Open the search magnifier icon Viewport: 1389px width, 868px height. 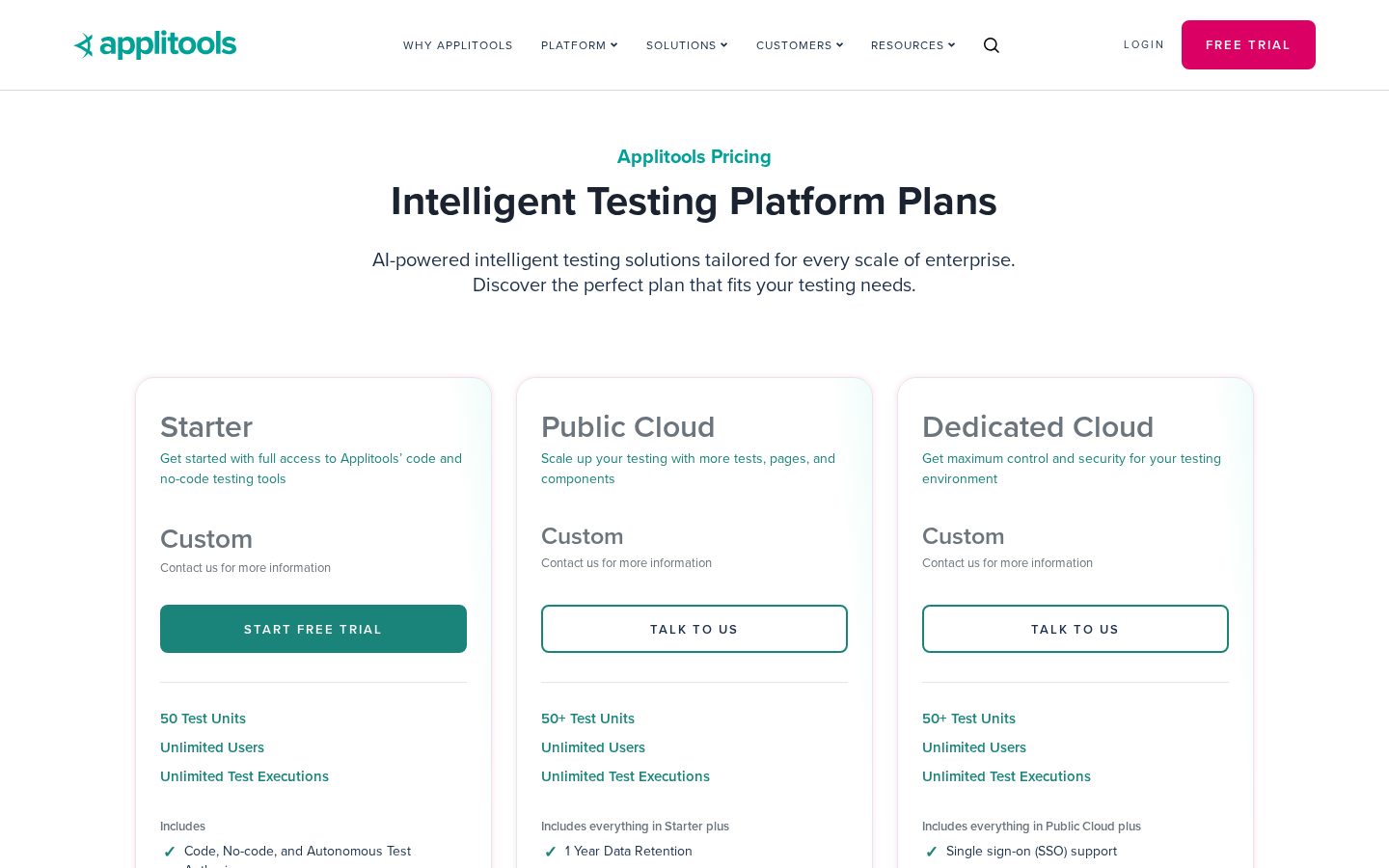tap(991, 45)
